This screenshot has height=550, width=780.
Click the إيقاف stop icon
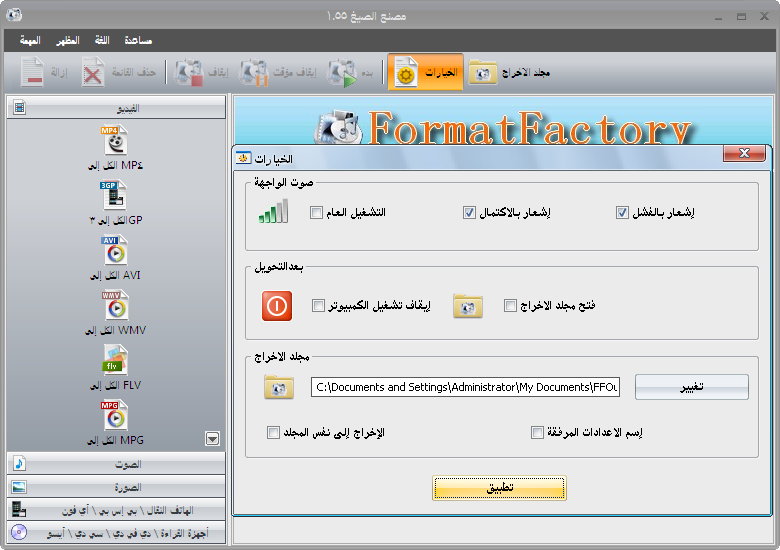tap(188, 73)
